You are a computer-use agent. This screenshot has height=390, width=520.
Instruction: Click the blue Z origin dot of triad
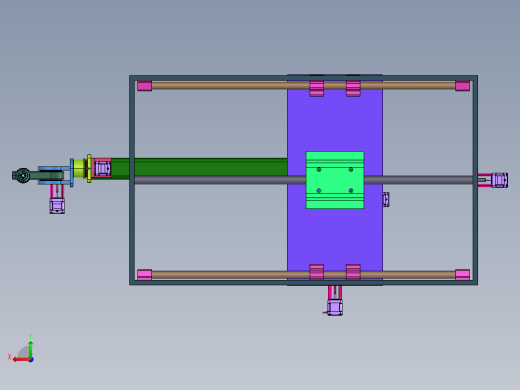pos(31,360)
